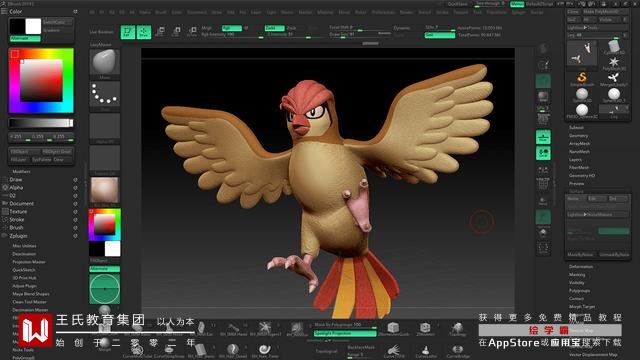
Task: Toggle the Rgb channel button
Action: [x=231, y=28]
